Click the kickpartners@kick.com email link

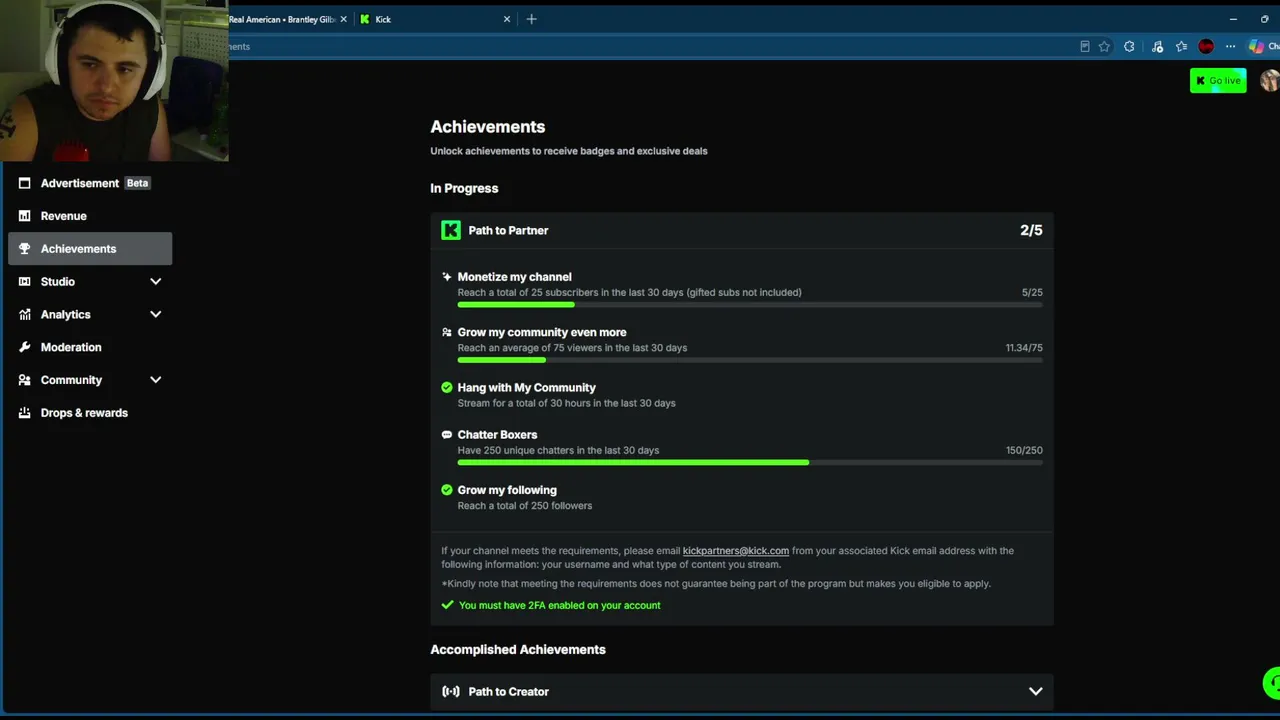736,551
